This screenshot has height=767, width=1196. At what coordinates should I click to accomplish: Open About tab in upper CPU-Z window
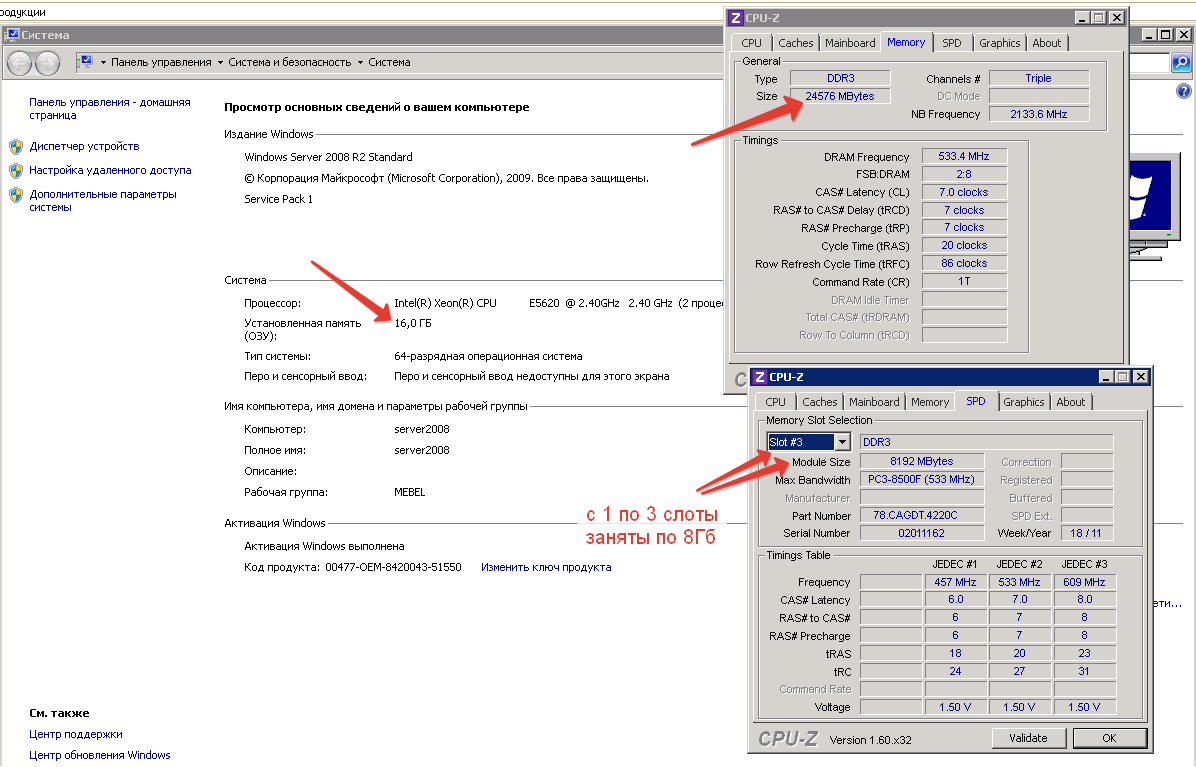point(1046,43)
